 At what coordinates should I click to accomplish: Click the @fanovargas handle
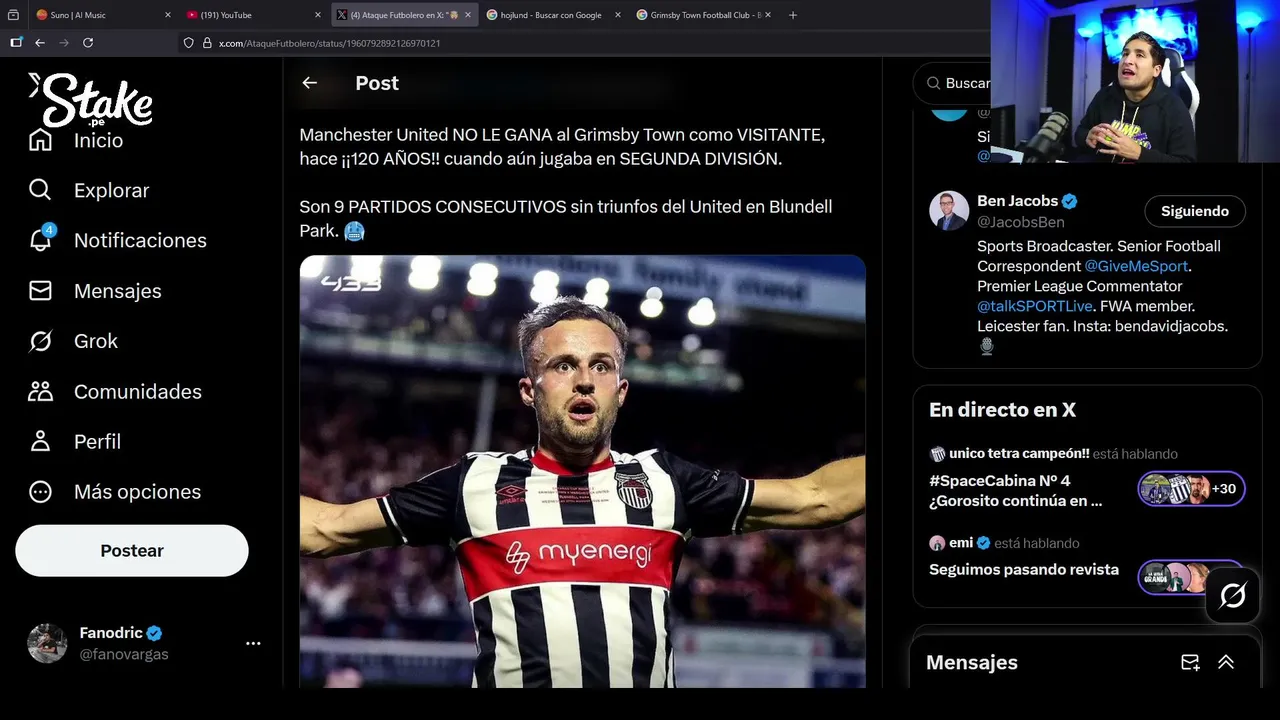tap(124, 654)
